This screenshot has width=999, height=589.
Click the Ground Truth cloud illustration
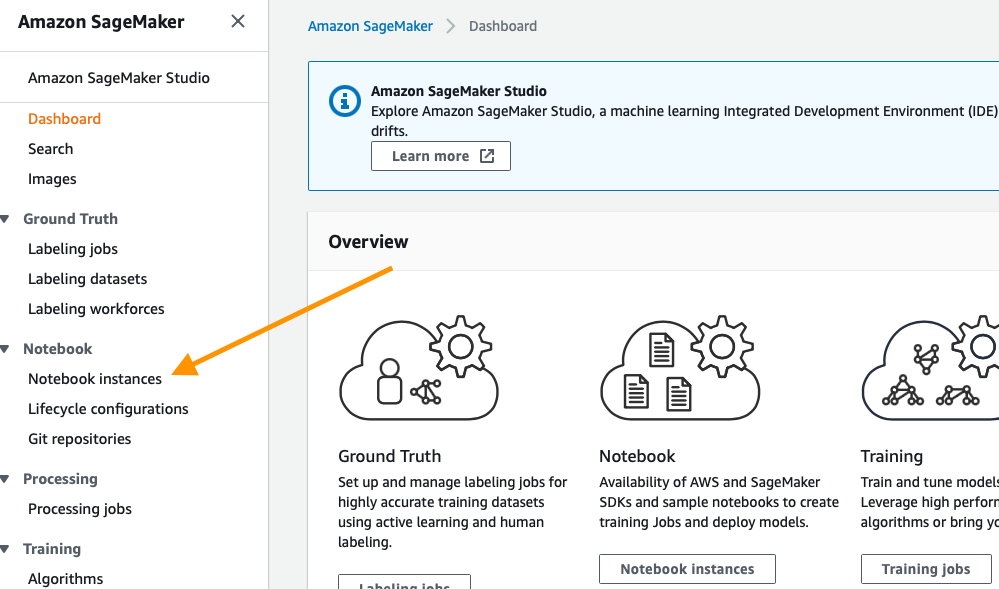pos(419,368)
